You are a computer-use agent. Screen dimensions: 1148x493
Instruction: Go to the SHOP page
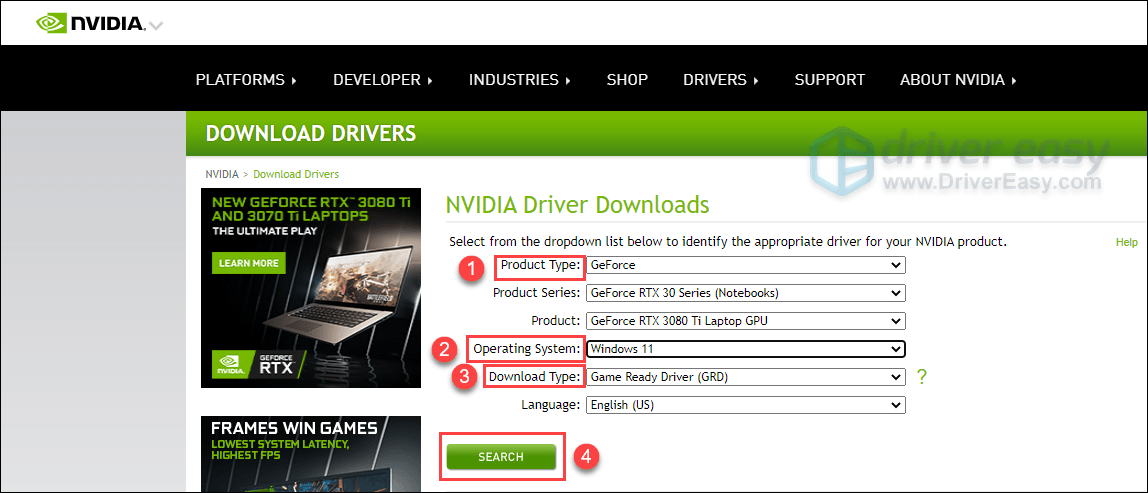(x=627, y=80)
